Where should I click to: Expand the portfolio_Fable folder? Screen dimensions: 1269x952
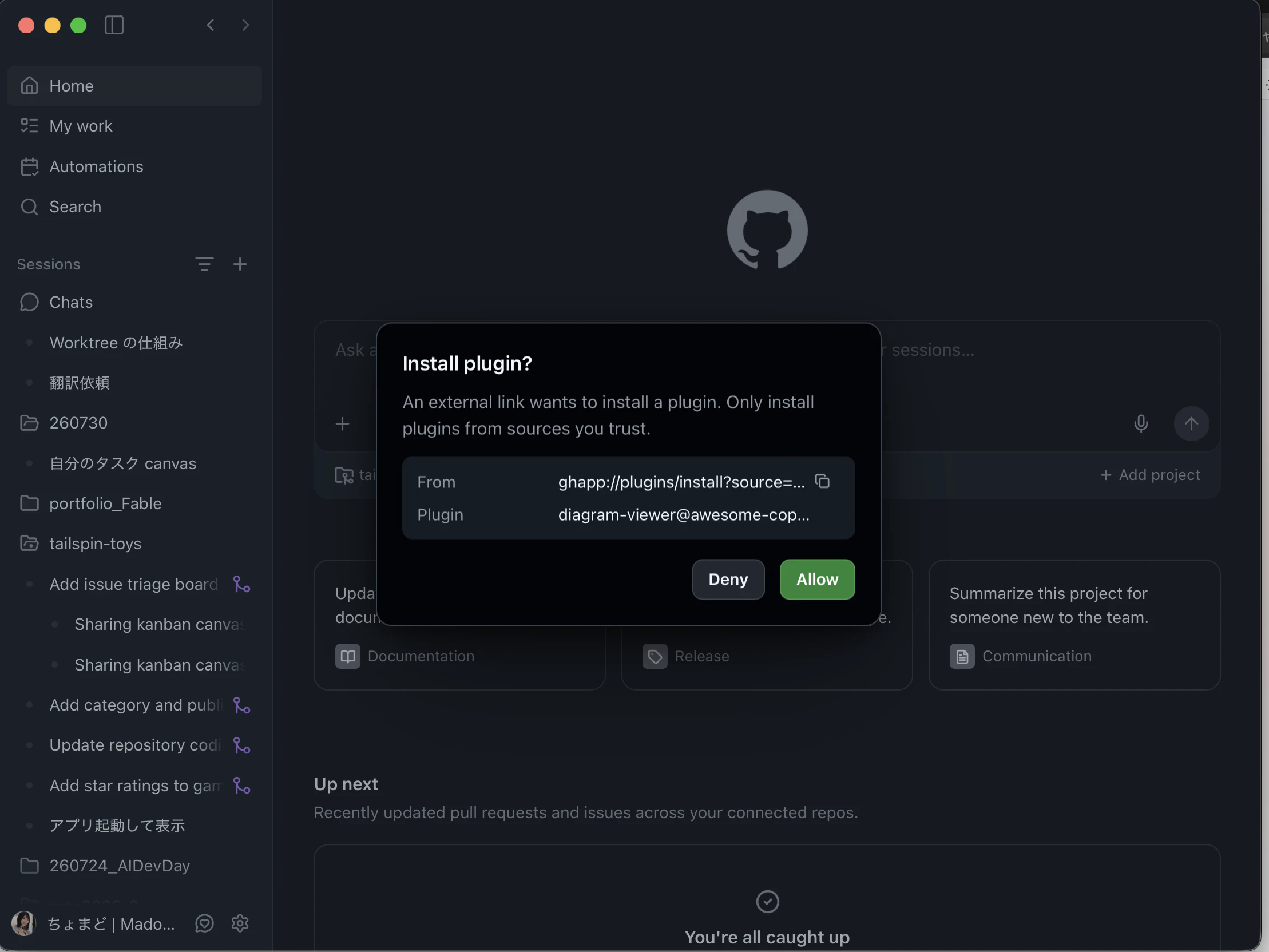134,503
